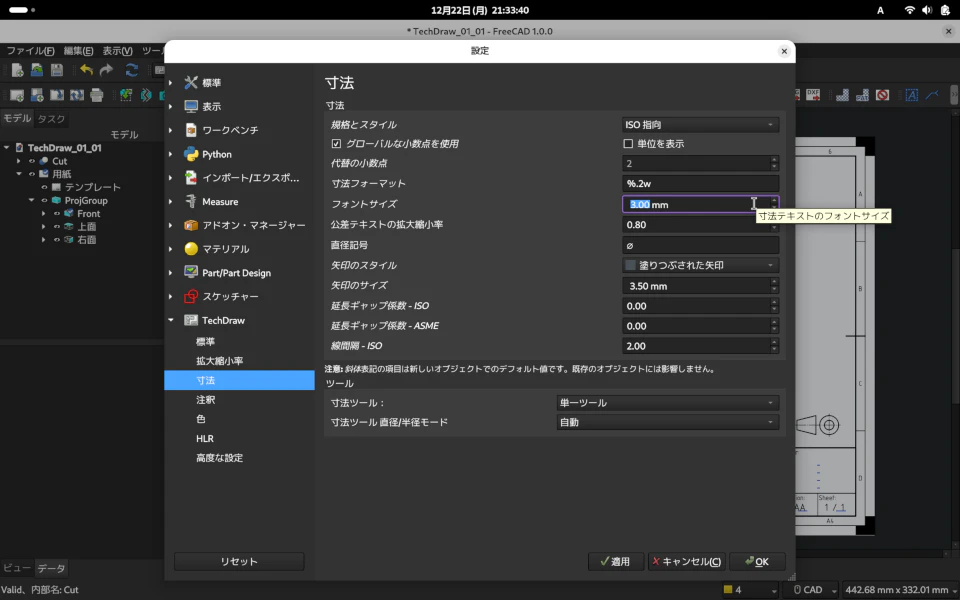Uncheck グローバルな小数点を使用 checkbox
The width and height of the screenshot is (960, 600).
[336, 144]
